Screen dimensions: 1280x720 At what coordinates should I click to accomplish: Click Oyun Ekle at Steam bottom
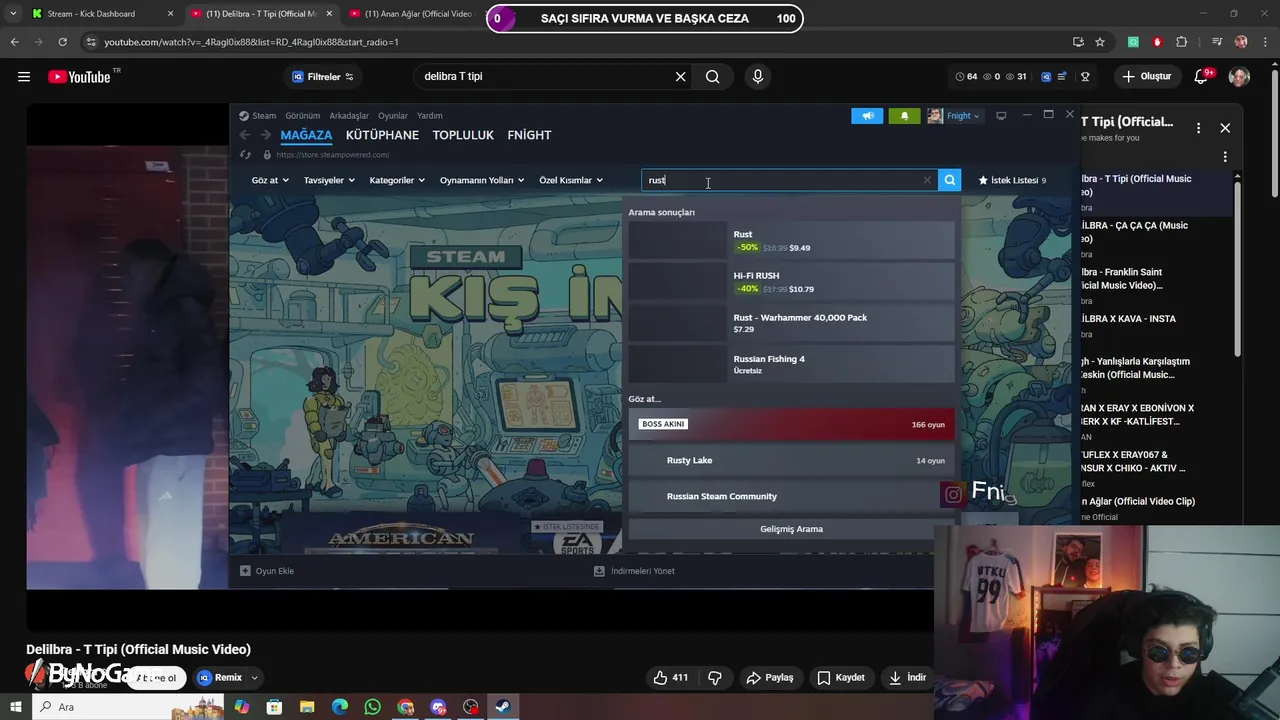click(267, 571)
